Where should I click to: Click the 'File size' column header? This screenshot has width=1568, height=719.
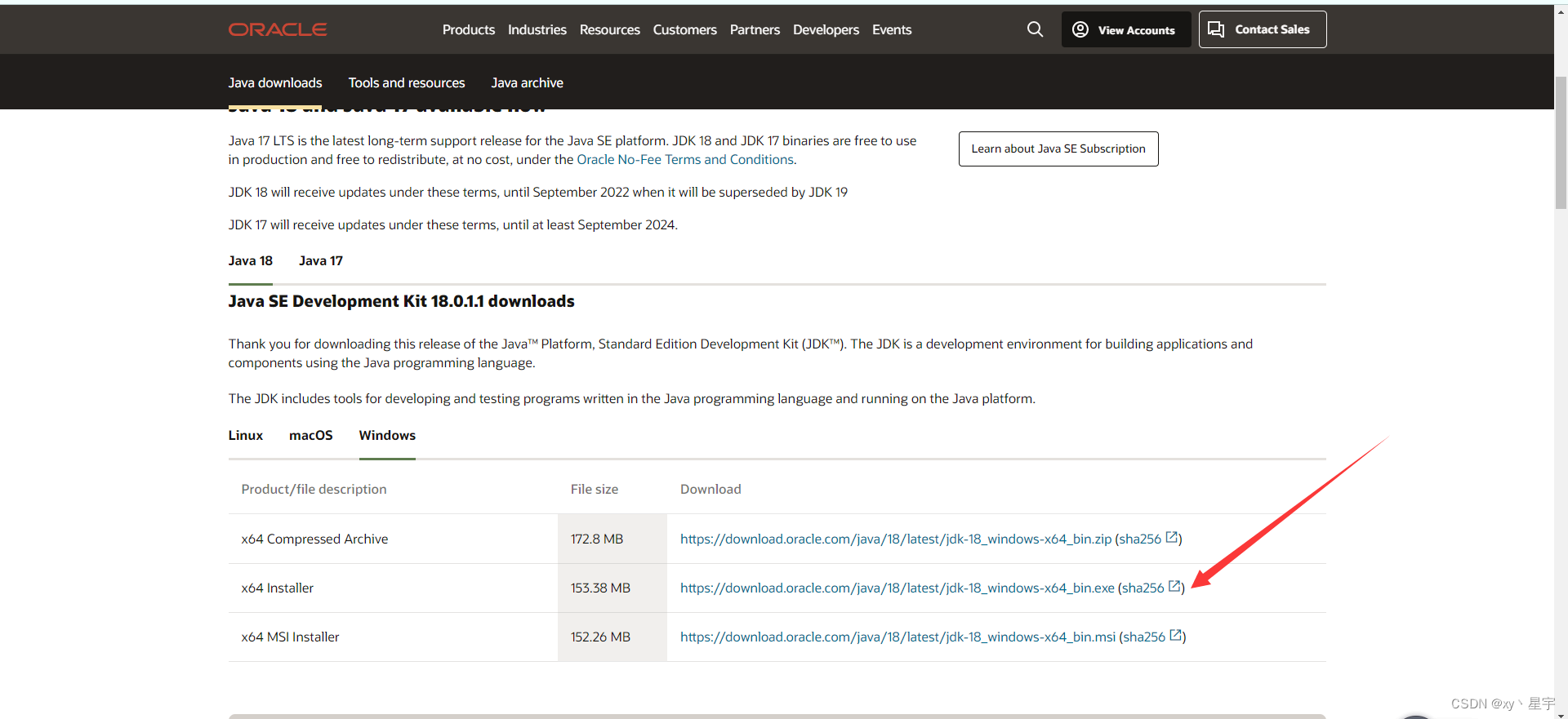[595, 489]
